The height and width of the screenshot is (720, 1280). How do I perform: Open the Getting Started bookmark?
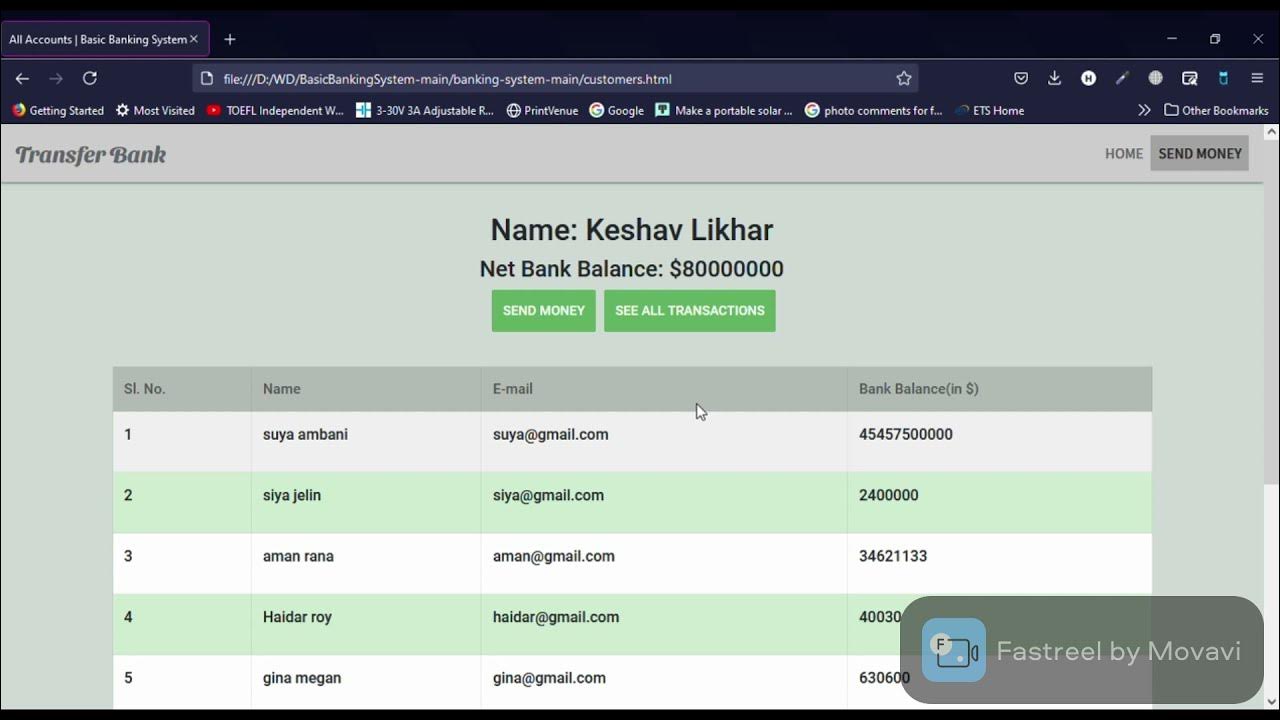58,110
